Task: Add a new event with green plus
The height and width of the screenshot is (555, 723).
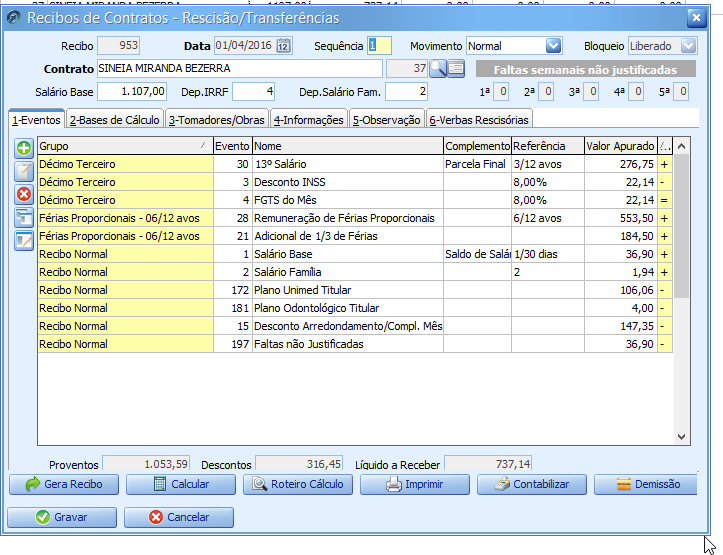Action: point(24,148)
